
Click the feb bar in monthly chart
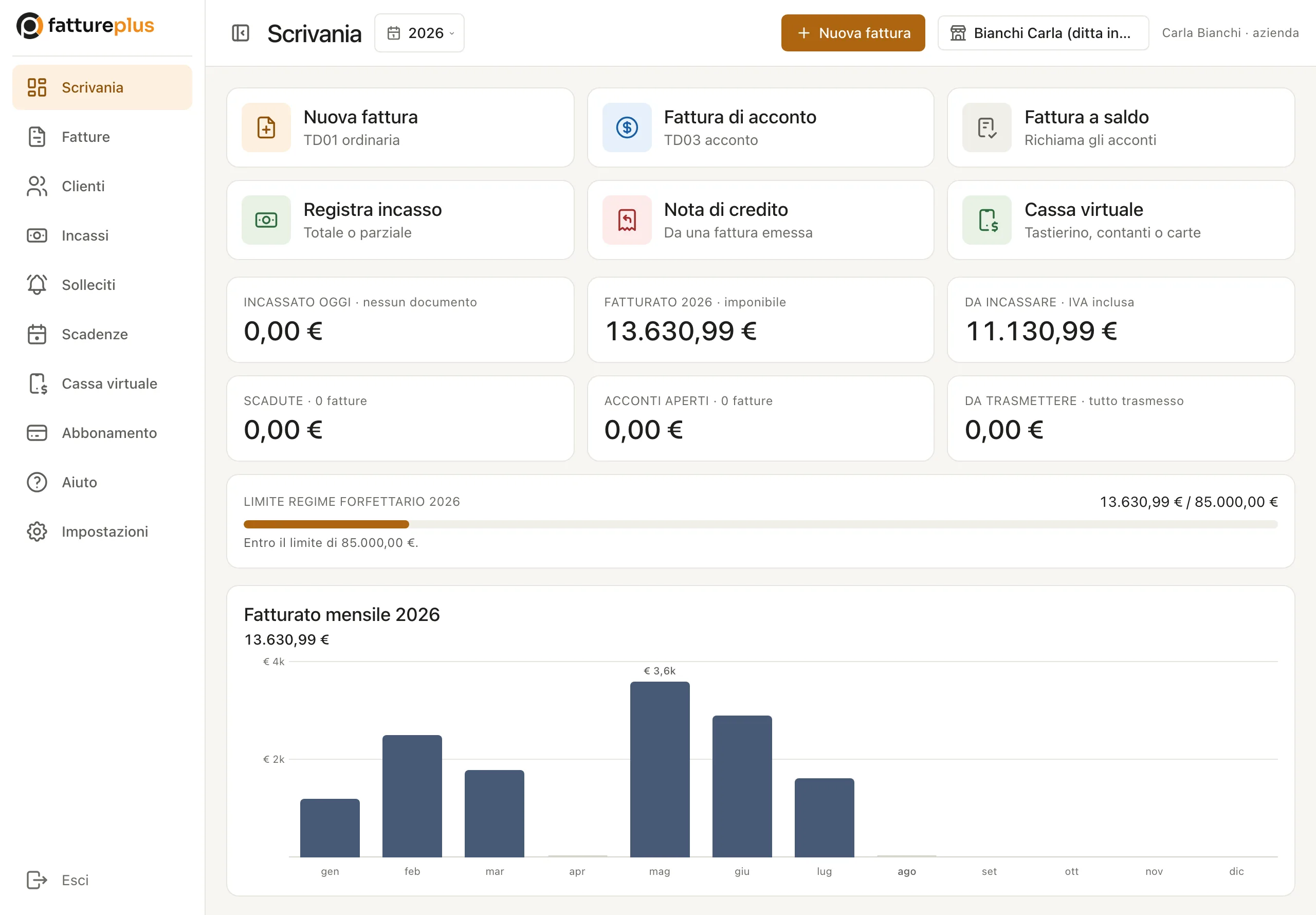click(412, 796)
